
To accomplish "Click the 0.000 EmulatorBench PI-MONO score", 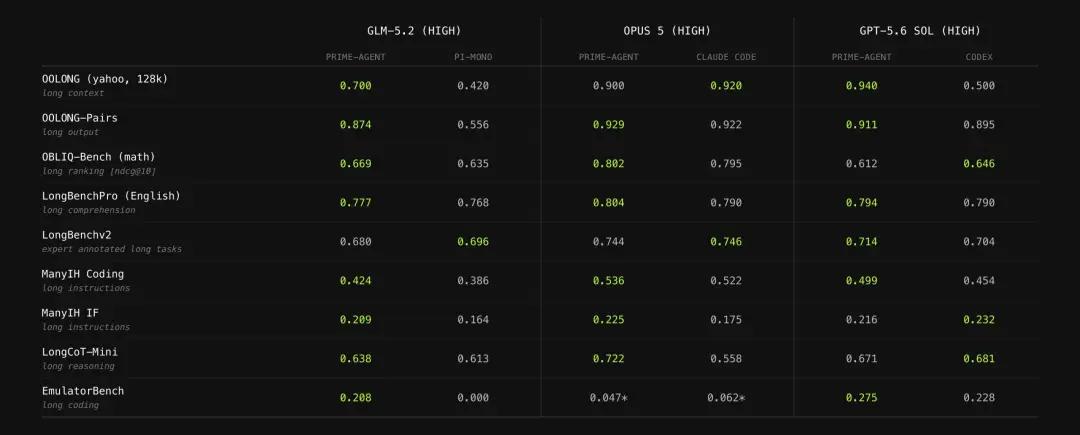I will point(472,398).
